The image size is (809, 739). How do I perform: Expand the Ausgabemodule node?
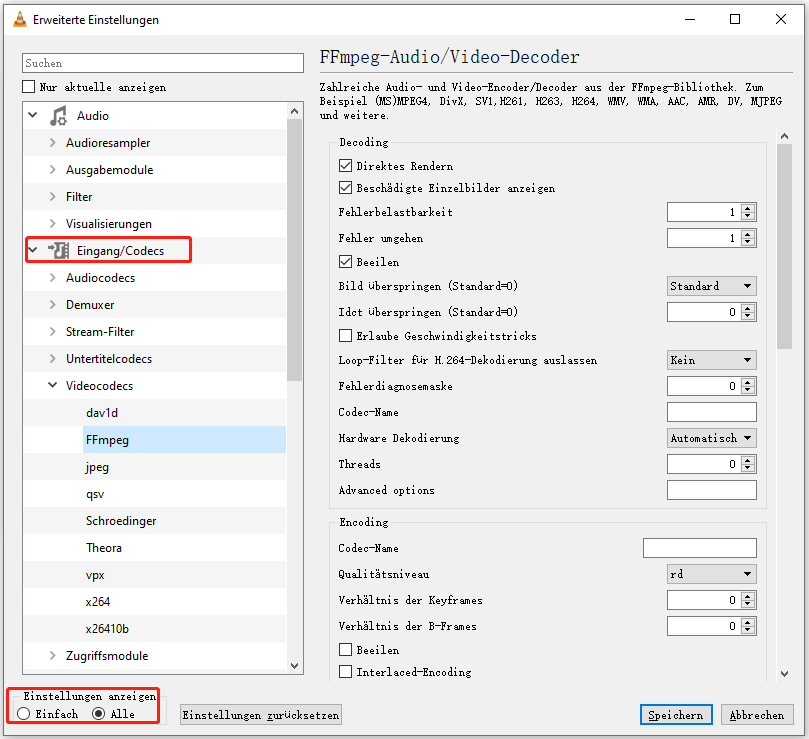coord(53,169)
